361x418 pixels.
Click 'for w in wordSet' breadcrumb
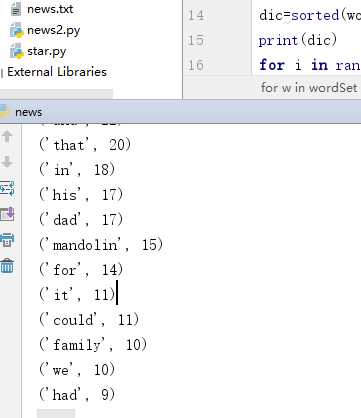click(309, 88)
